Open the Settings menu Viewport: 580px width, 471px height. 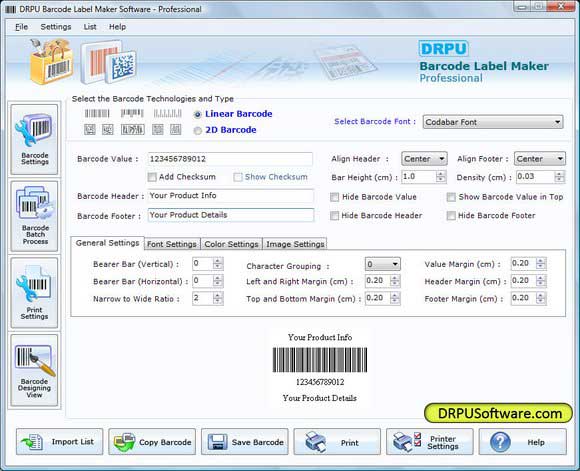(56, 27)
